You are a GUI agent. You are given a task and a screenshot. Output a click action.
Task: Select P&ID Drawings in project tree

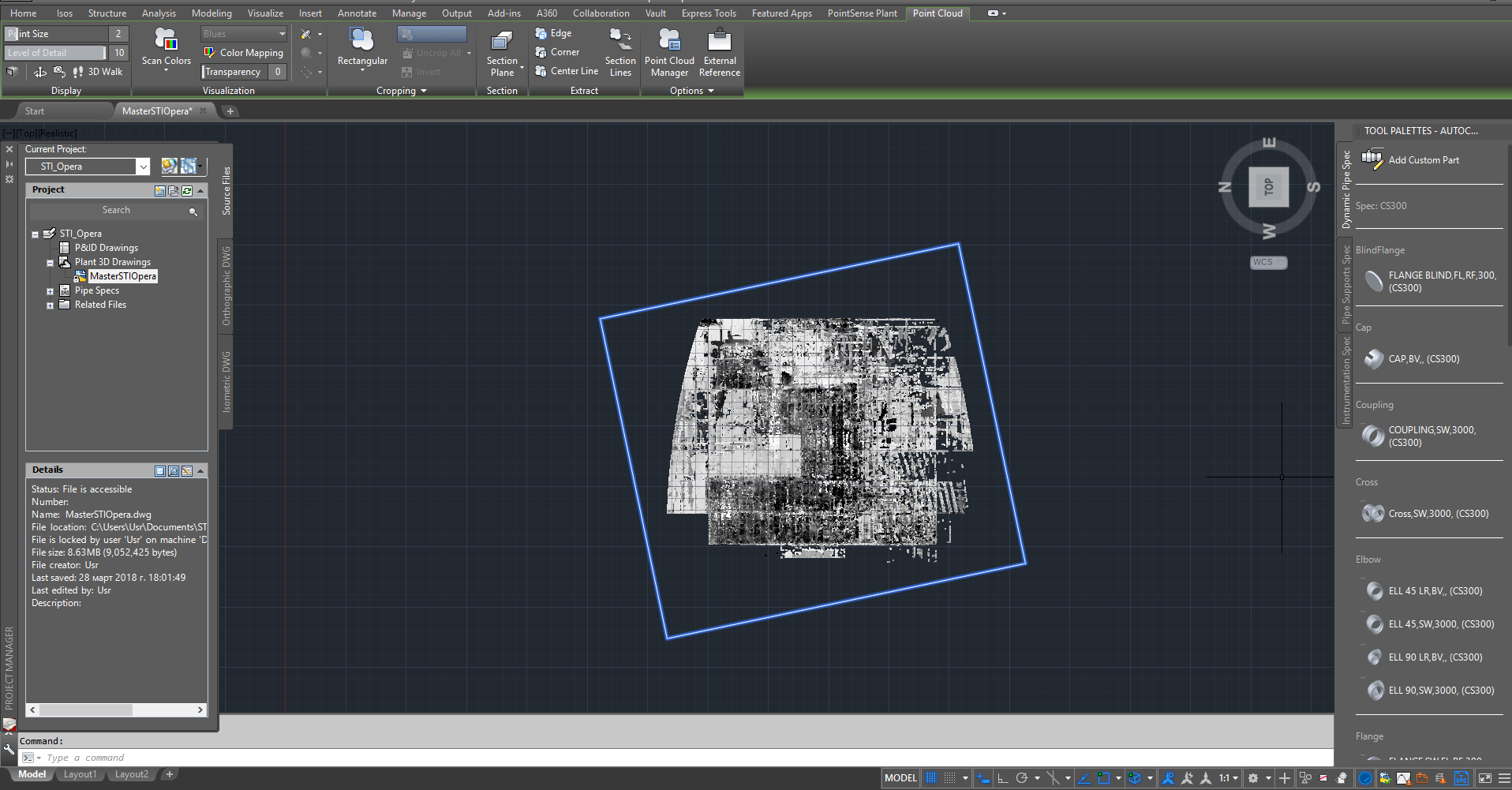coord(106,248)
